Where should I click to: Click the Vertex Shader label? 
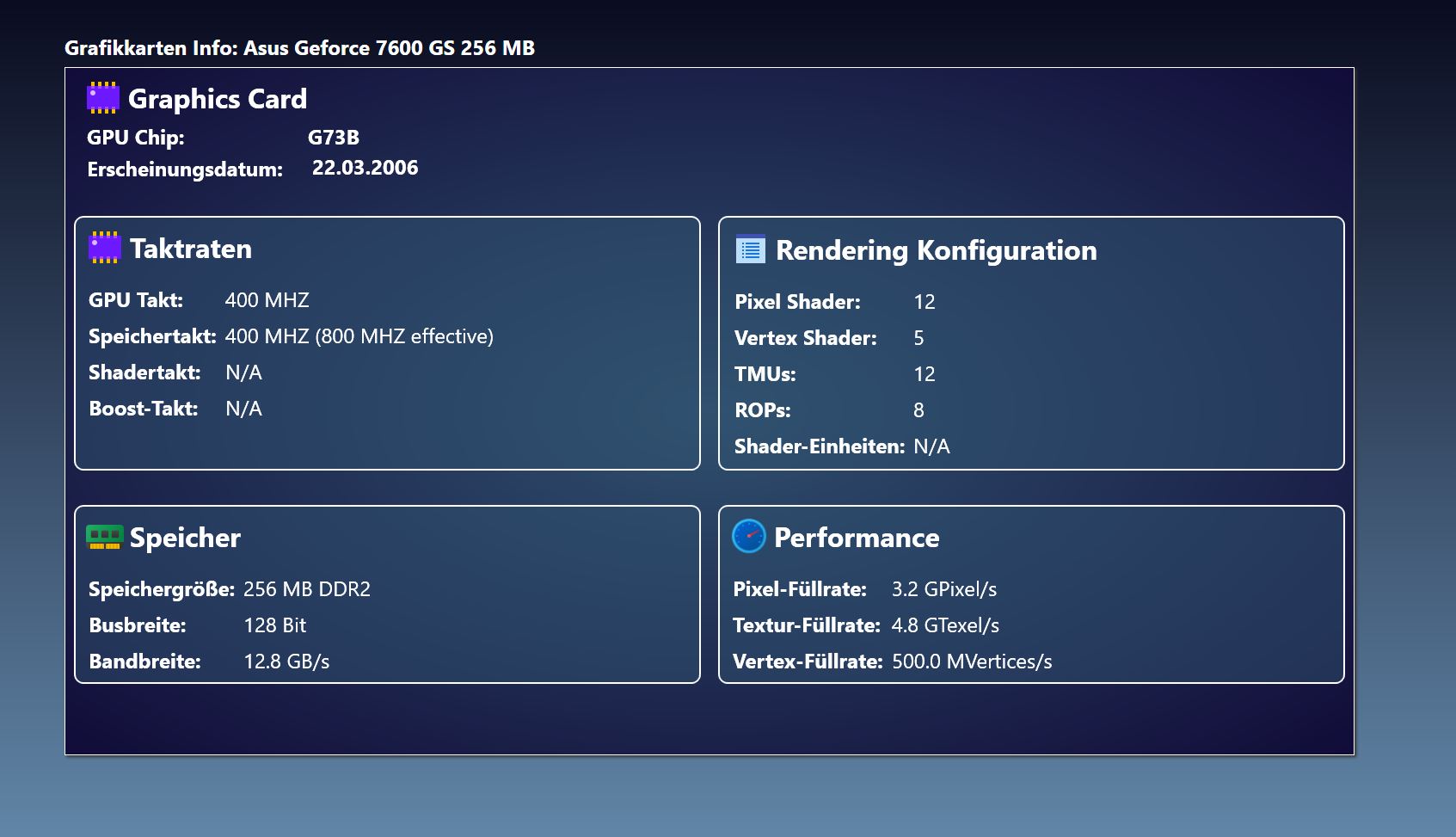[806, 338]
